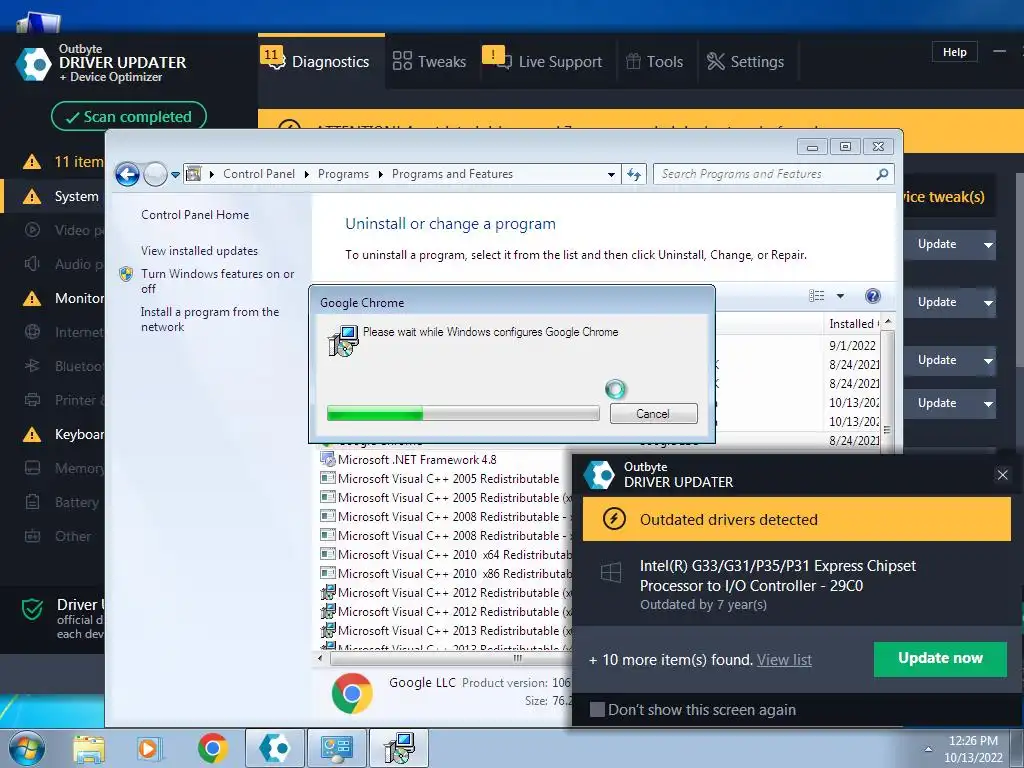
Task: Check Don't show this screen again
Action: click(597, 710)
